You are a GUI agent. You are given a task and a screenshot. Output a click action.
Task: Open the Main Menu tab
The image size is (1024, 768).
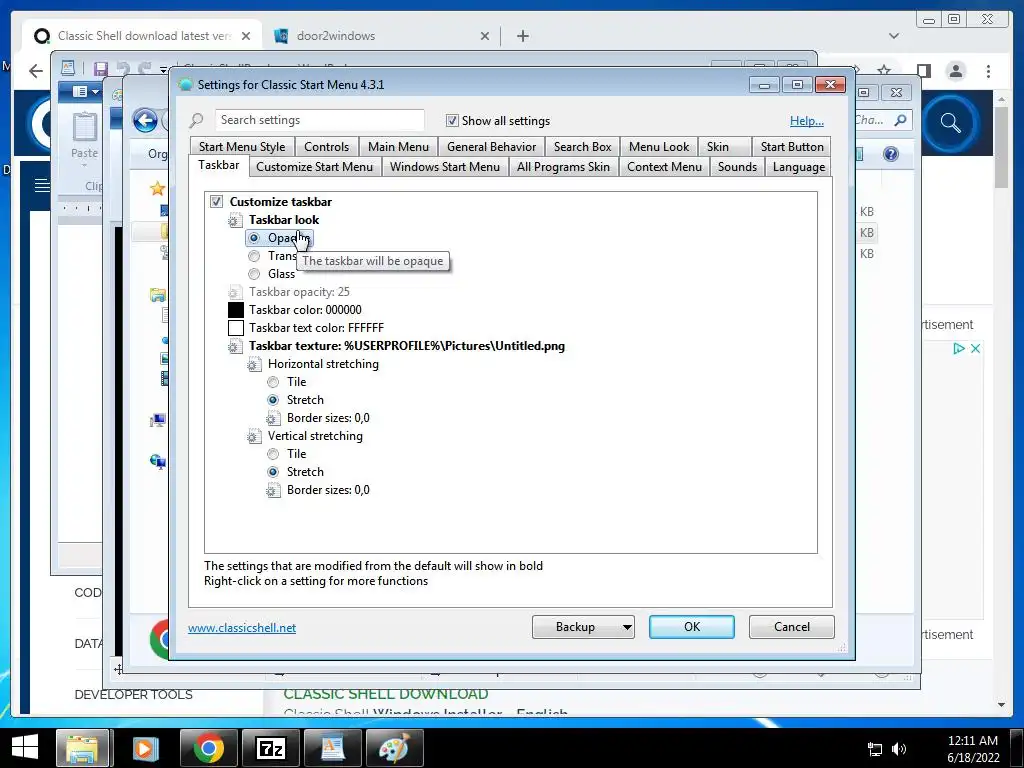pos(398,147)
